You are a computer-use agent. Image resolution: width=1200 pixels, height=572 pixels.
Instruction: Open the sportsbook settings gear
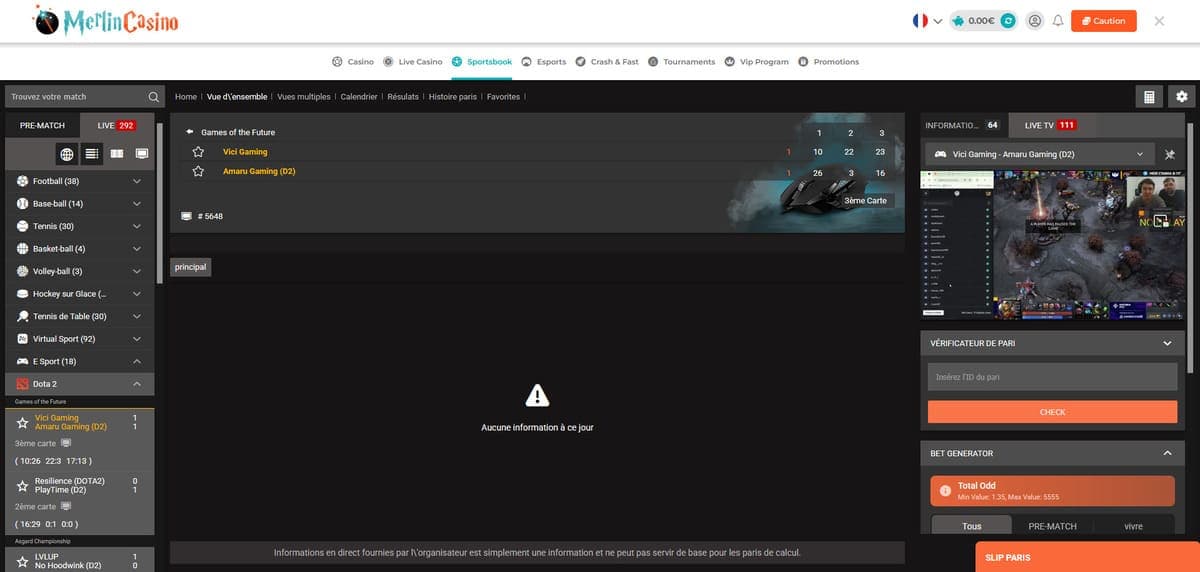tap(1182, 96)
